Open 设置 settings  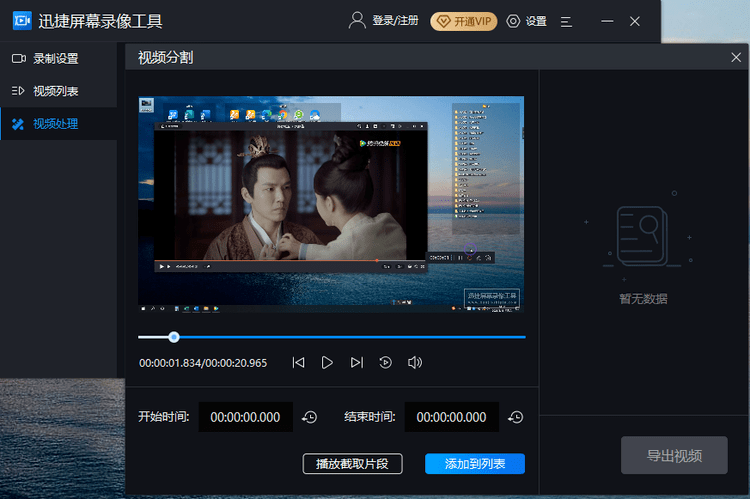pos(527,21)
